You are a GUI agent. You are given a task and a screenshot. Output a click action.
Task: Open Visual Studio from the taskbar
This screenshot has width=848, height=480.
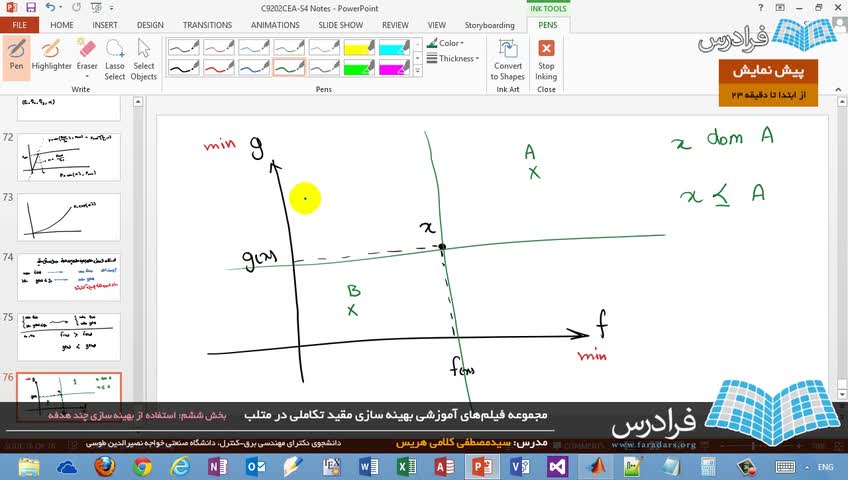pos(557,466)
